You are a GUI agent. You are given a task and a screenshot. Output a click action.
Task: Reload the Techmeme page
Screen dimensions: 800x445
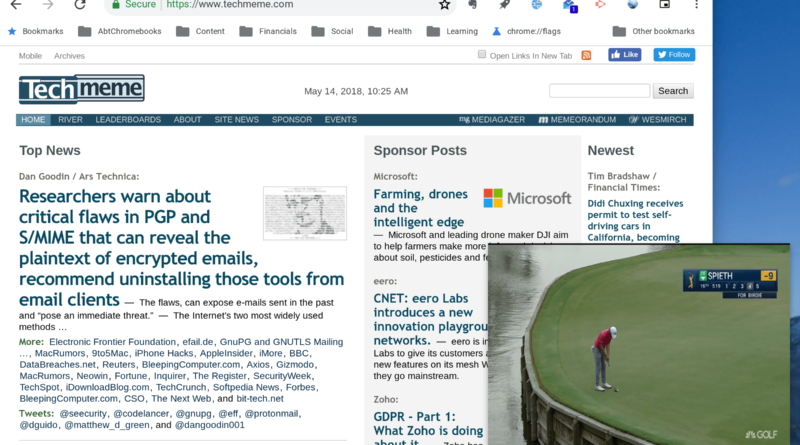tap(80, 5)
